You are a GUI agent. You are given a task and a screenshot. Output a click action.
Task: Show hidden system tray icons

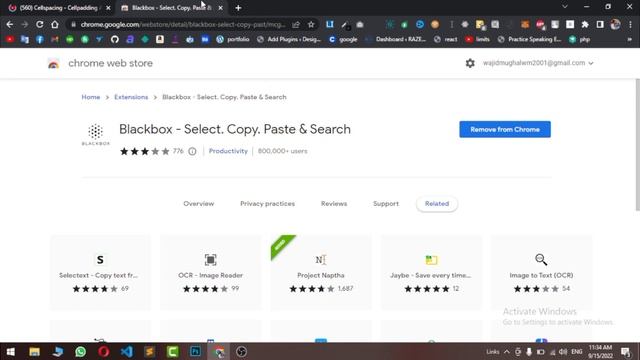pyautogui.click(x=507, y=351)
